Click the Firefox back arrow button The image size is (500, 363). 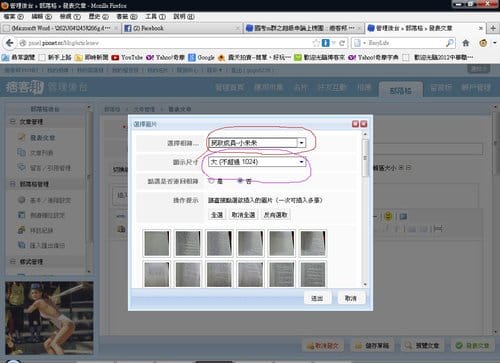(x=9, y=43)
